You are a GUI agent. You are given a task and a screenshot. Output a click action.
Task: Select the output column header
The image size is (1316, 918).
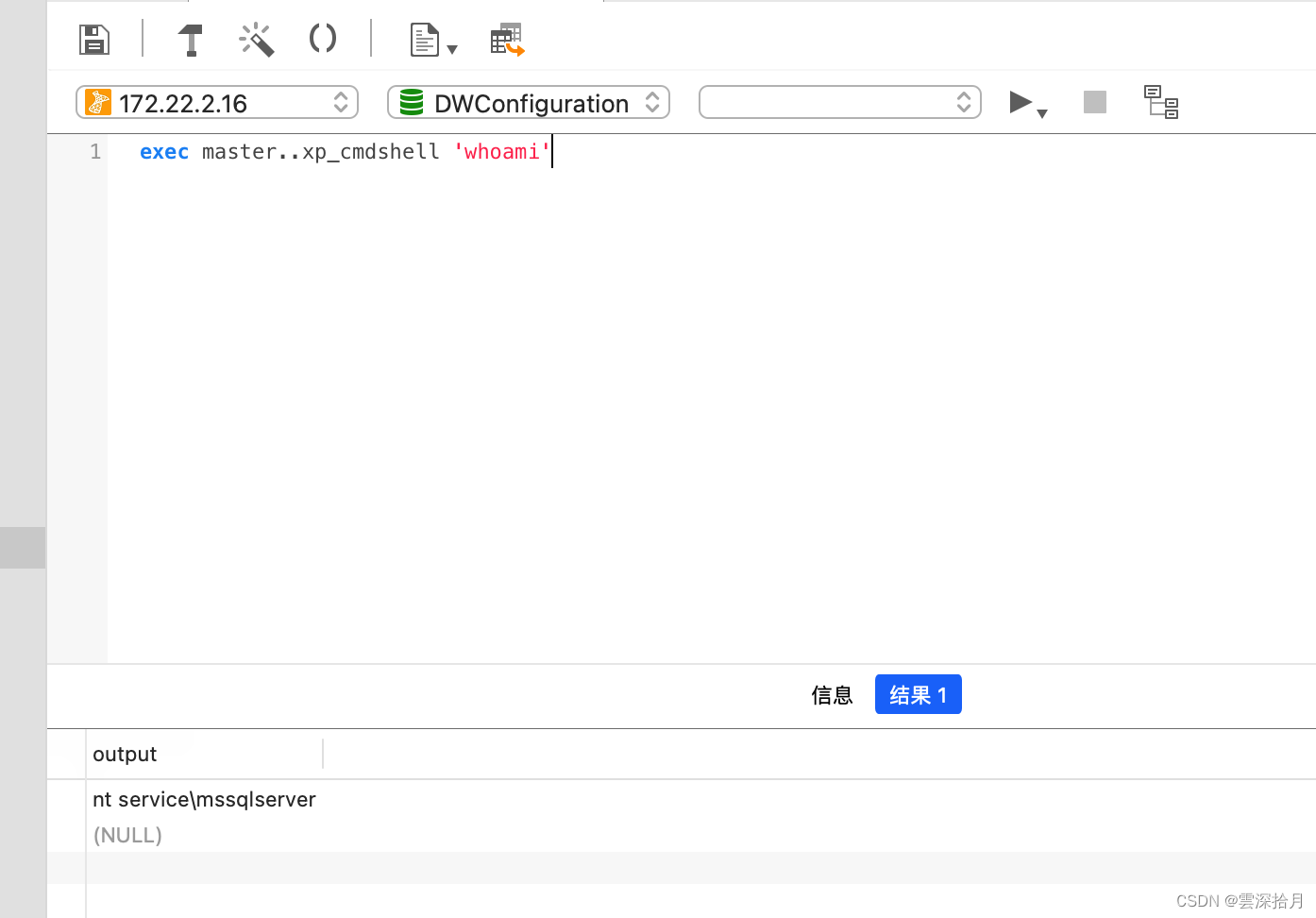[x=205, y=754]
